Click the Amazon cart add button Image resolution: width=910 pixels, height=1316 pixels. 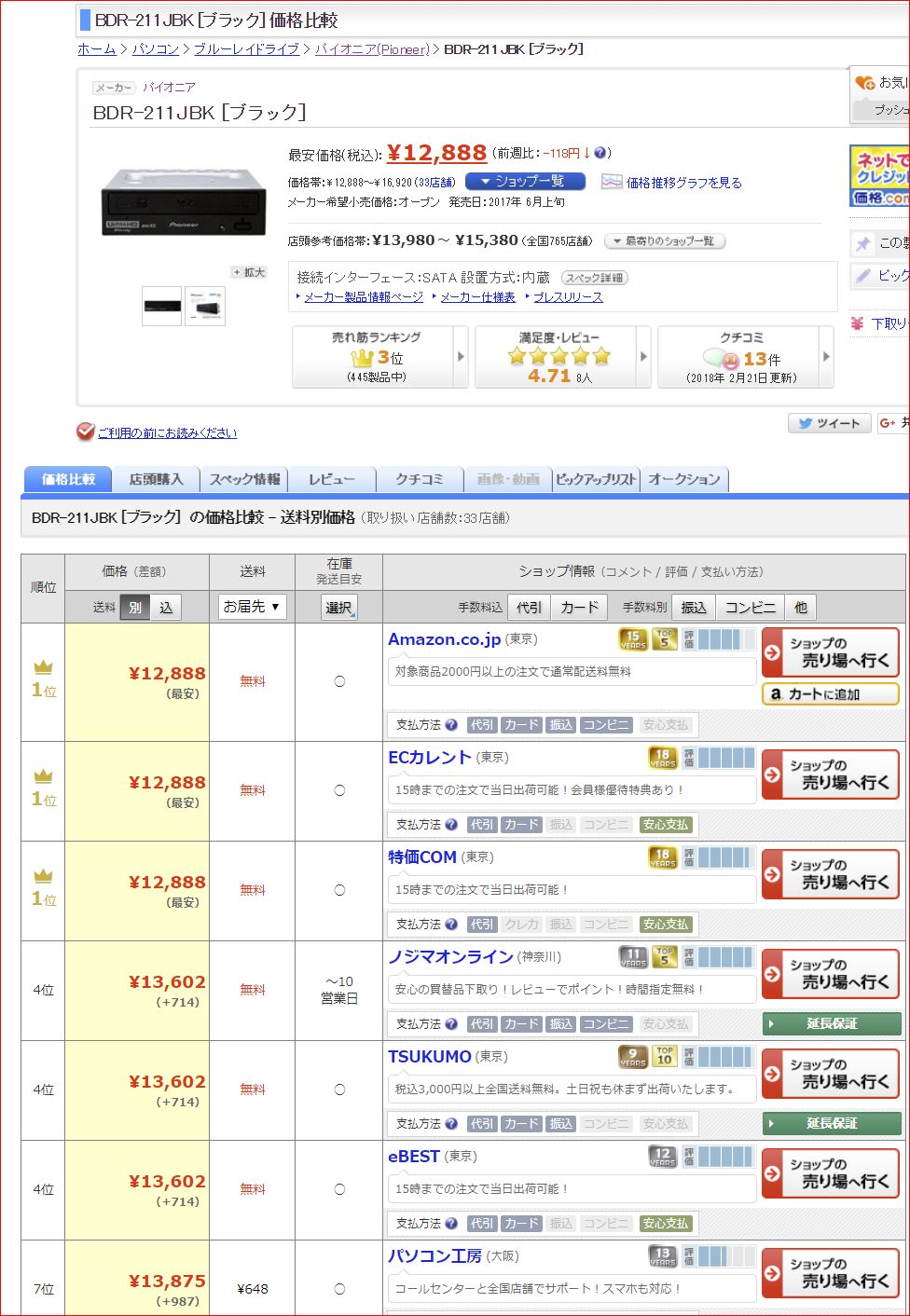pos(830,694)
